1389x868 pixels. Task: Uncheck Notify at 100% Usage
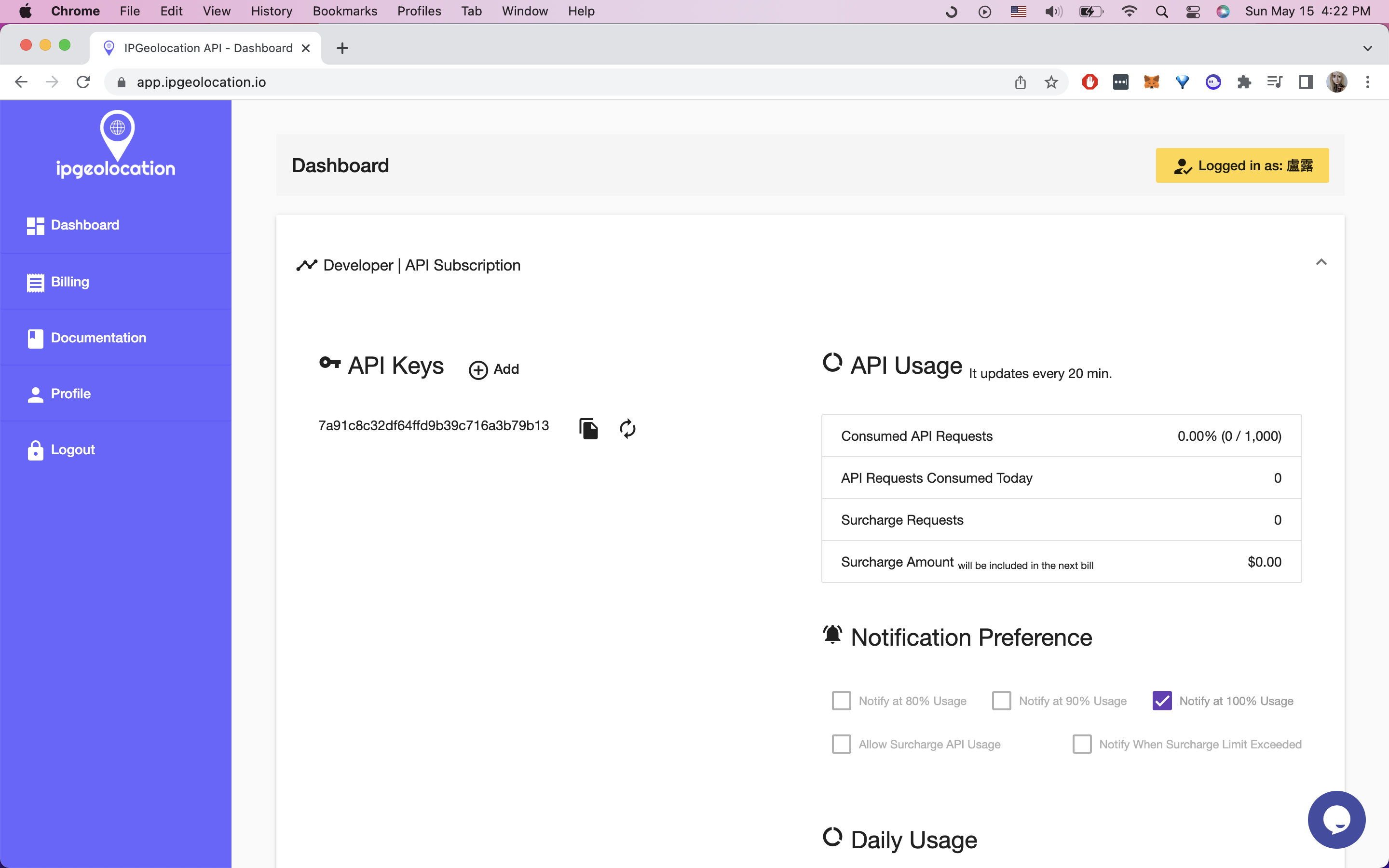pyautogui.click(x=1162, y=701)
